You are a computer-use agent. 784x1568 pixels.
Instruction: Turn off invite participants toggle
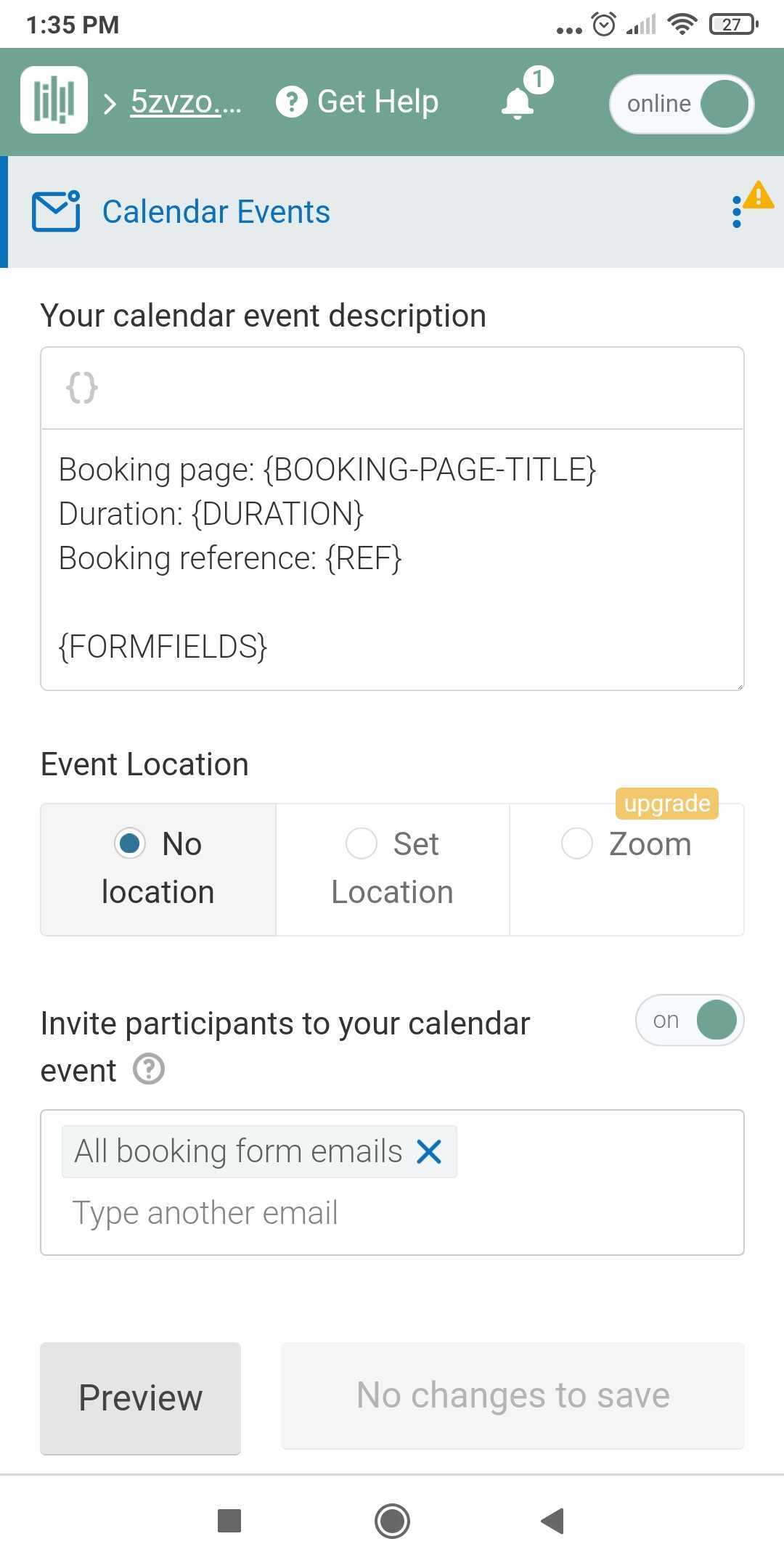click(x=690, y=1020)
